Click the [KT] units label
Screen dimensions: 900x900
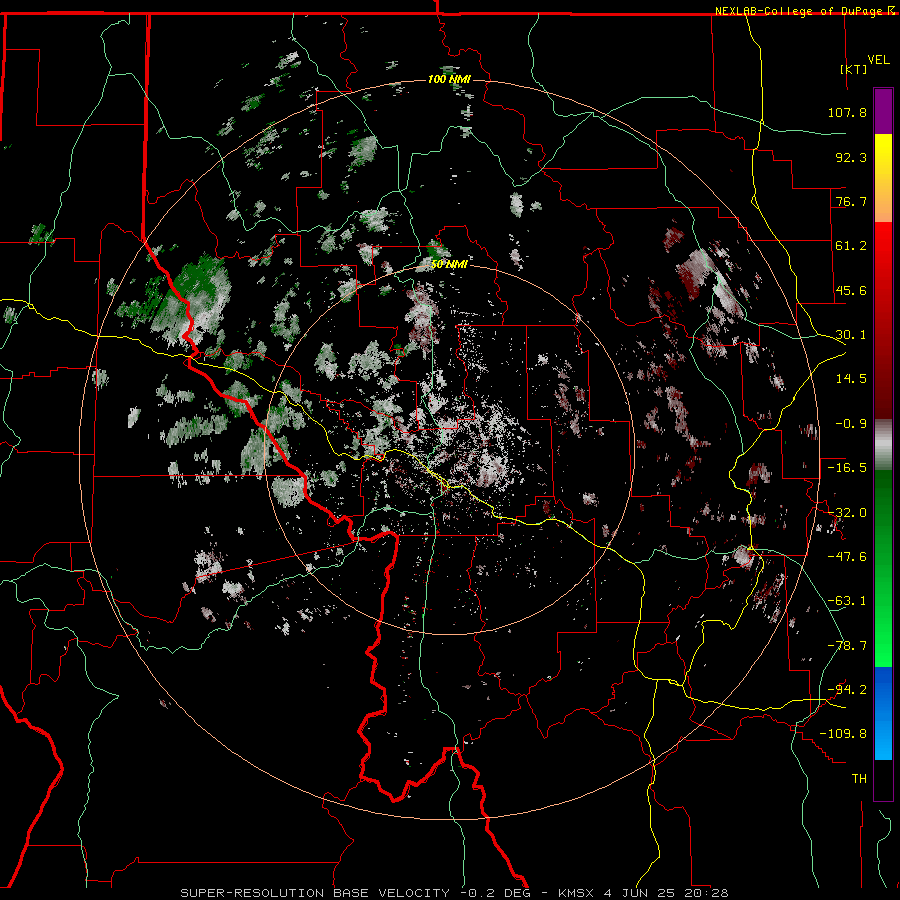pyautogui.click(x=854, y=69)
